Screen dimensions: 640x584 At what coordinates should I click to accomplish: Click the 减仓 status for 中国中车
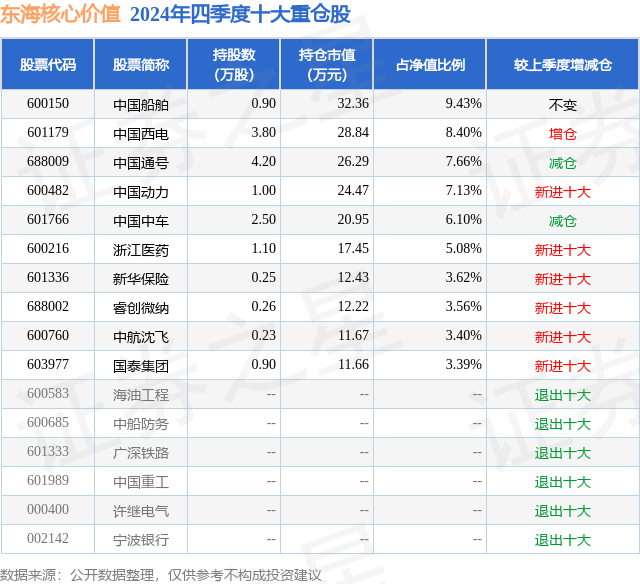[563, 221]
